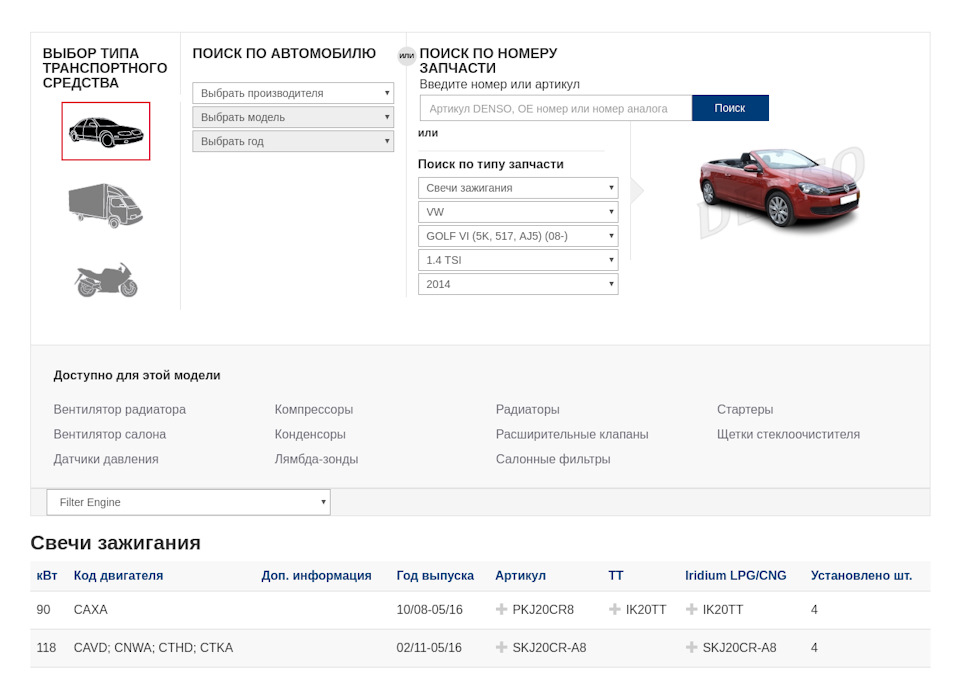Screen dimensions: 960x673
Task: Open Расширительные клапаны category link
Action: (572, 434)
